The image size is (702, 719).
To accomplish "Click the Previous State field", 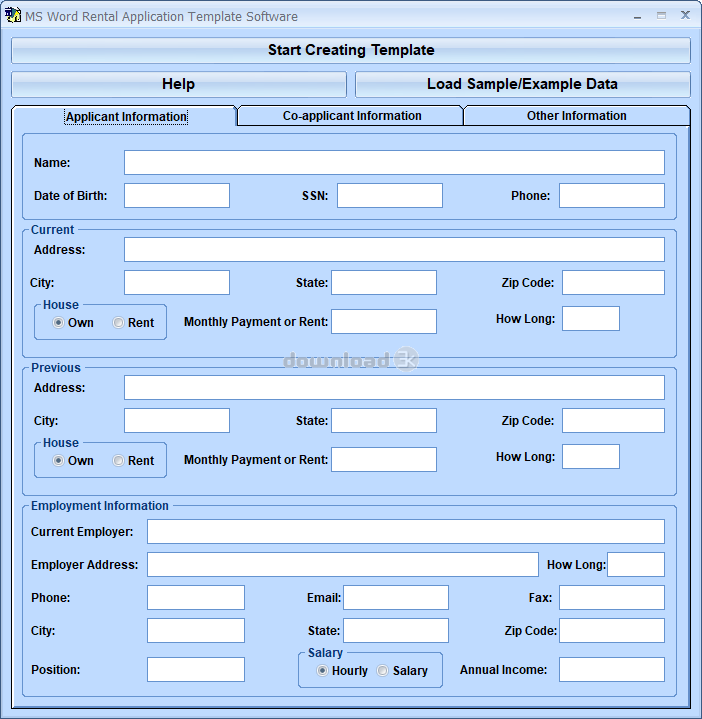I will (x=384, y=420).
